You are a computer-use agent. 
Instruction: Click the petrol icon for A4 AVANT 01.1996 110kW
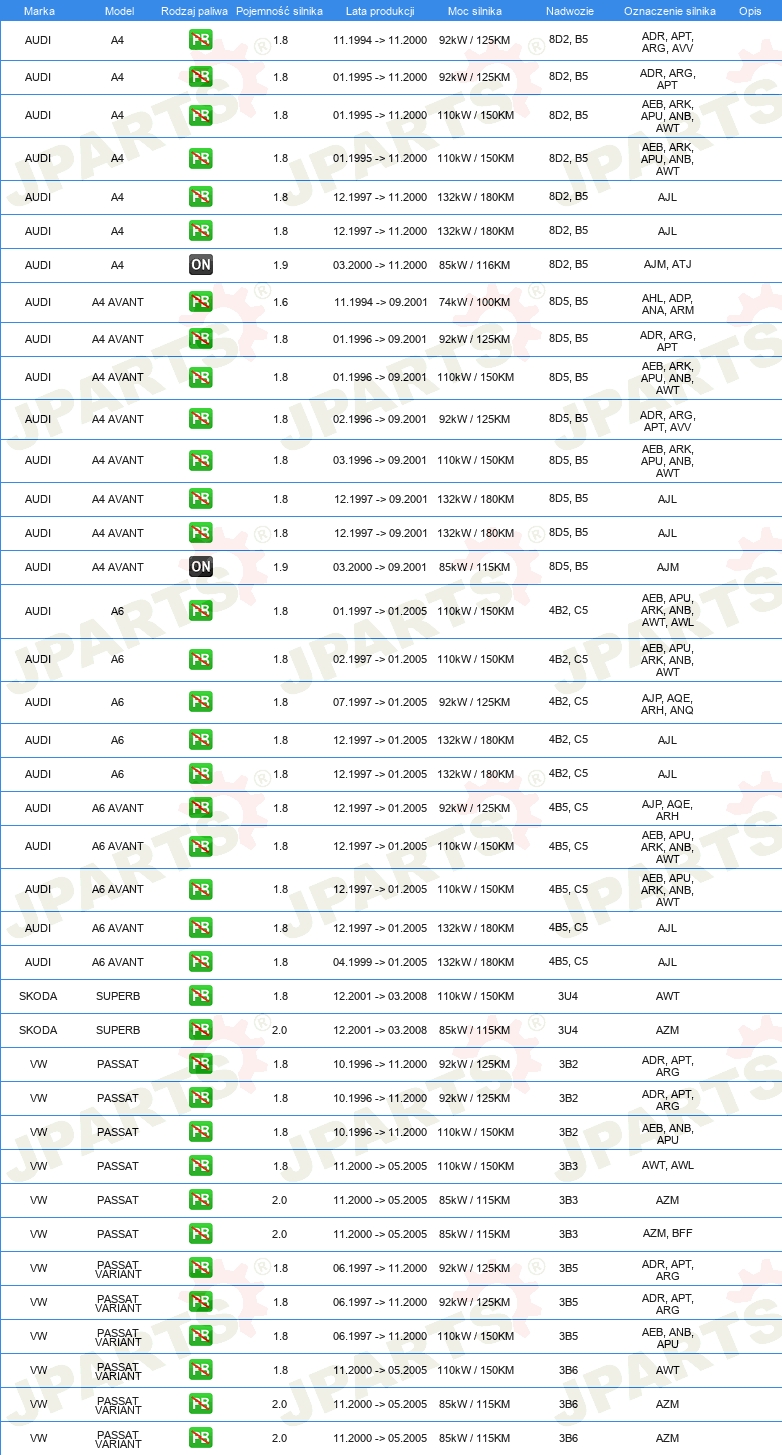pos(201,377)
